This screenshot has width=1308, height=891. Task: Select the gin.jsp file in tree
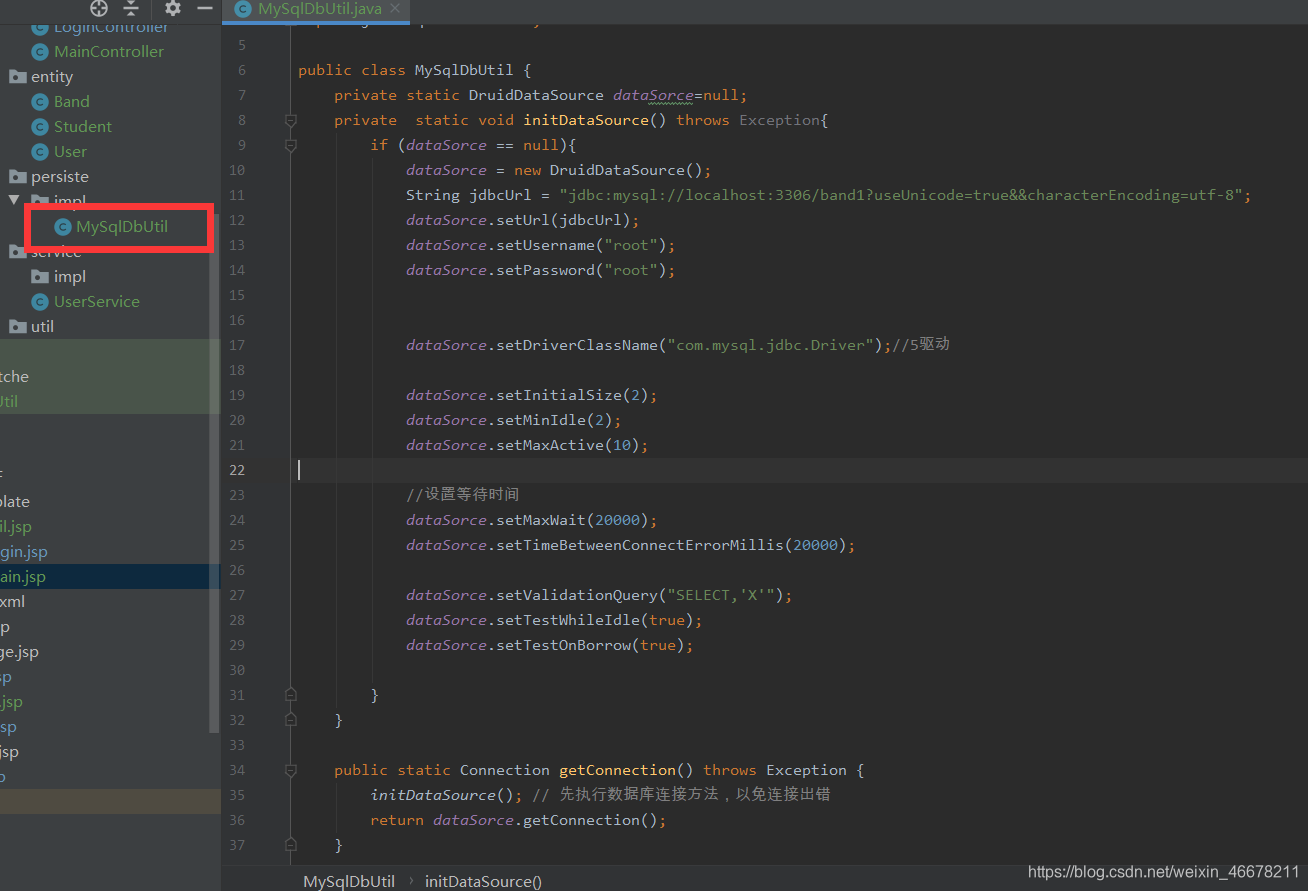[24, 551]
